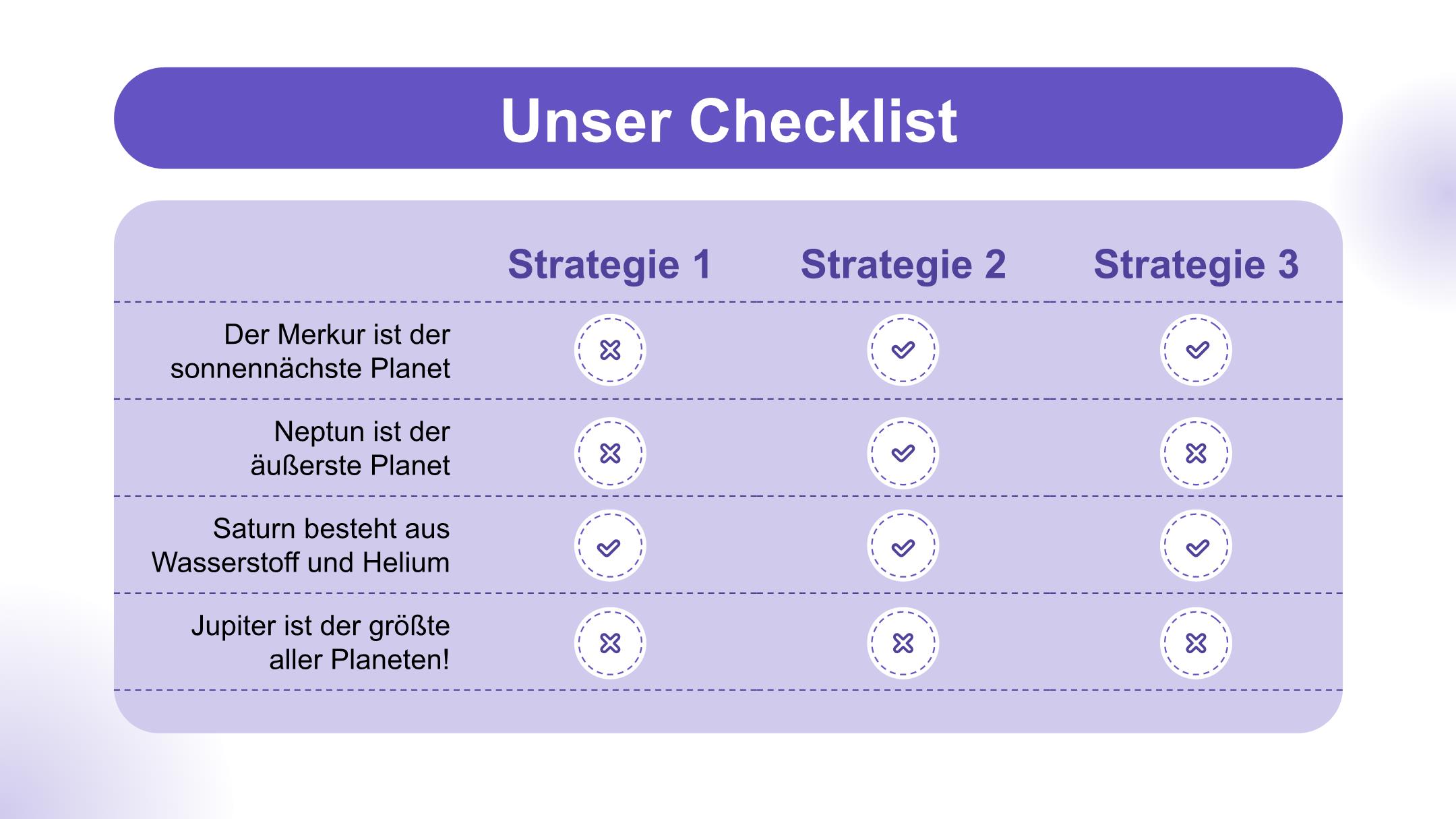1456x819 pixels.
Task: Click the Jupiter cross icon under Strategie 3
Action: [1196, 643]
